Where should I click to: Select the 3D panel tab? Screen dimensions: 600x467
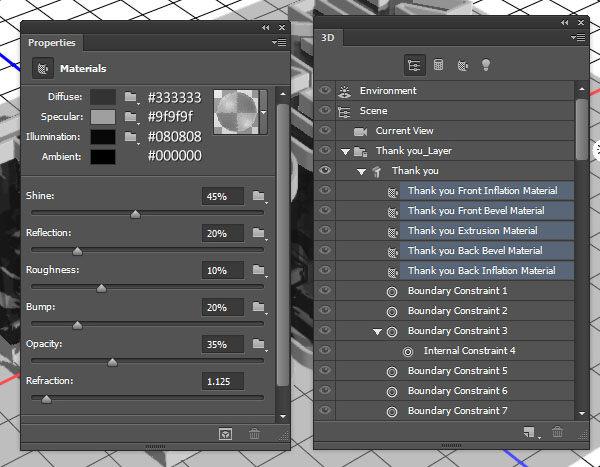click(x=328, y=38)
